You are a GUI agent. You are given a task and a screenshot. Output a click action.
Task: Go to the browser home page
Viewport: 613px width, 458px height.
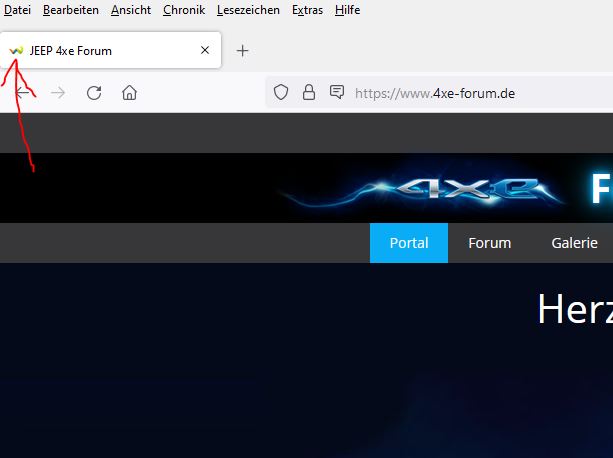[129, 93]
